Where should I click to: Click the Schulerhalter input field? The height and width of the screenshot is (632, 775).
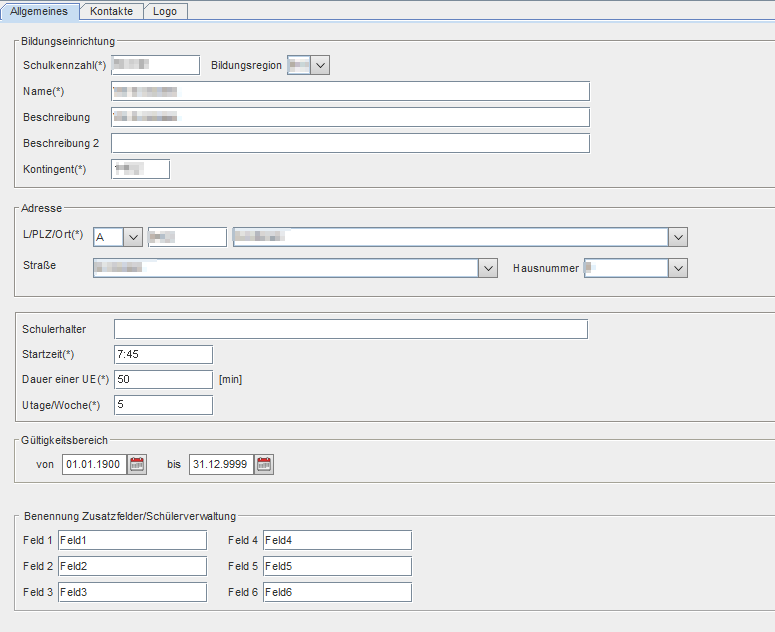pos(351,329)
